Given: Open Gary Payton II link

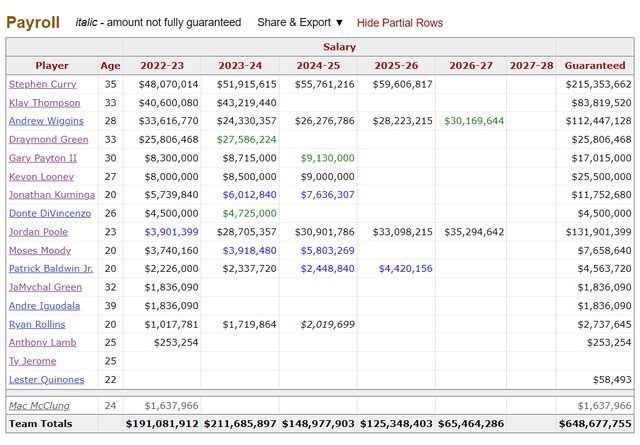Looking at the screenshot, I should coord(42,158).
